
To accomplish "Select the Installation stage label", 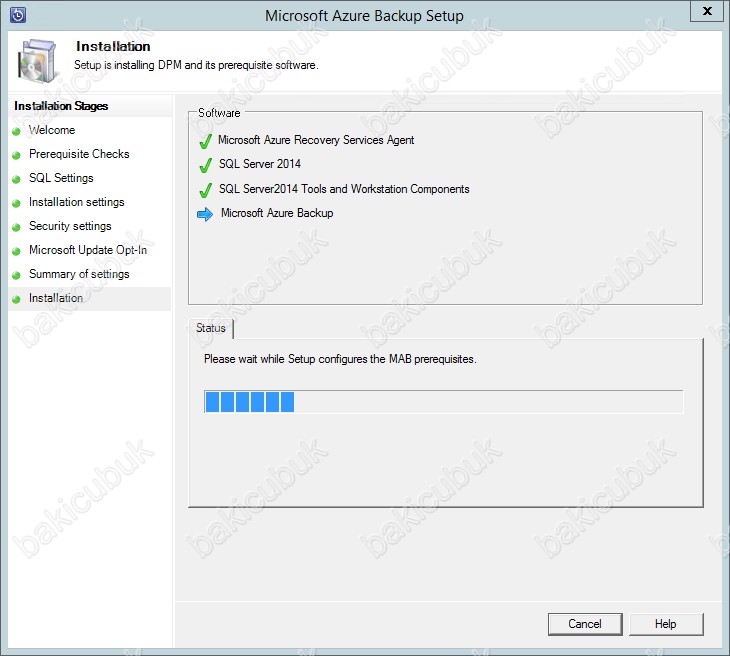I will (x=55, y=298).
